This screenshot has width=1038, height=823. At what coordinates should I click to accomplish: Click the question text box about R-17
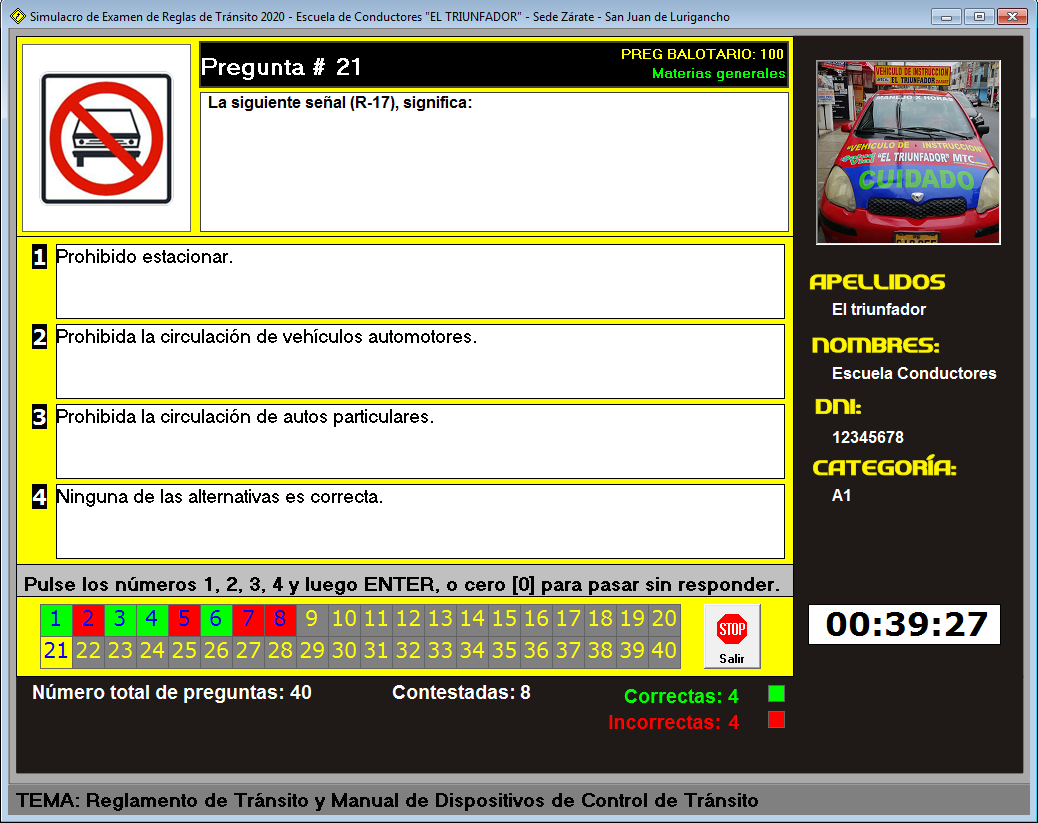[495, 161]
